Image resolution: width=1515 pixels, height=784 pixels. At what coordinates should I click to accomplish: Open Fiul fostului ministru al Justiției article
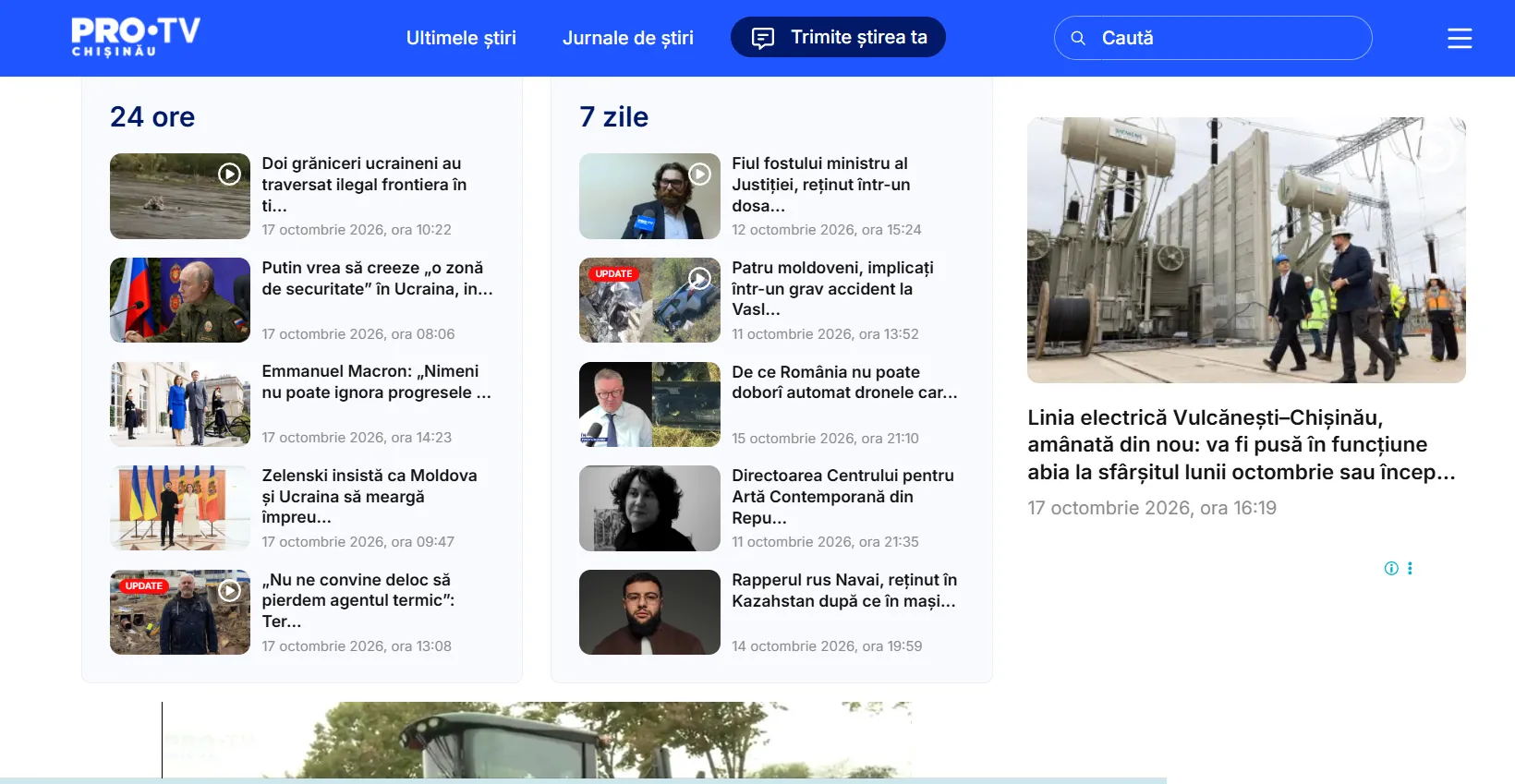(821, 185)
